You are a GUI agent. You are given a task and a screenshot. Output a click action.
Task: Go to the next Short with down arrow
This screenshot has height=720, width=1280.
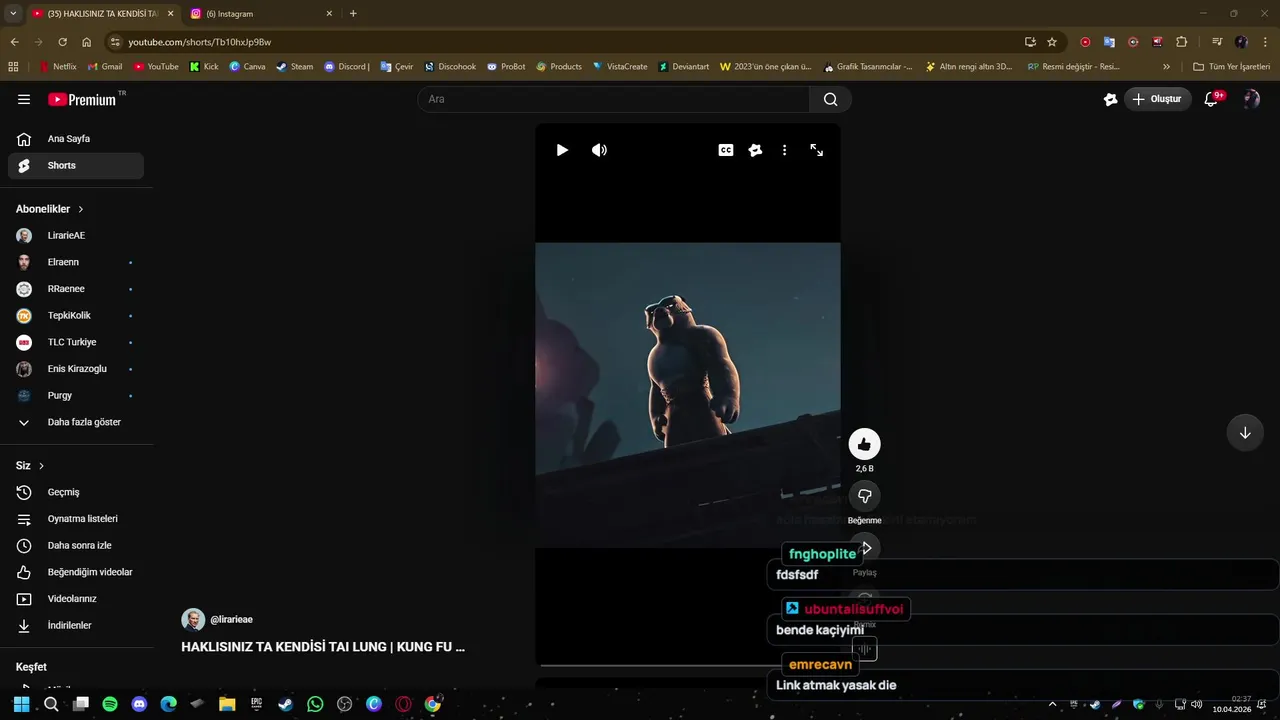1245,433
